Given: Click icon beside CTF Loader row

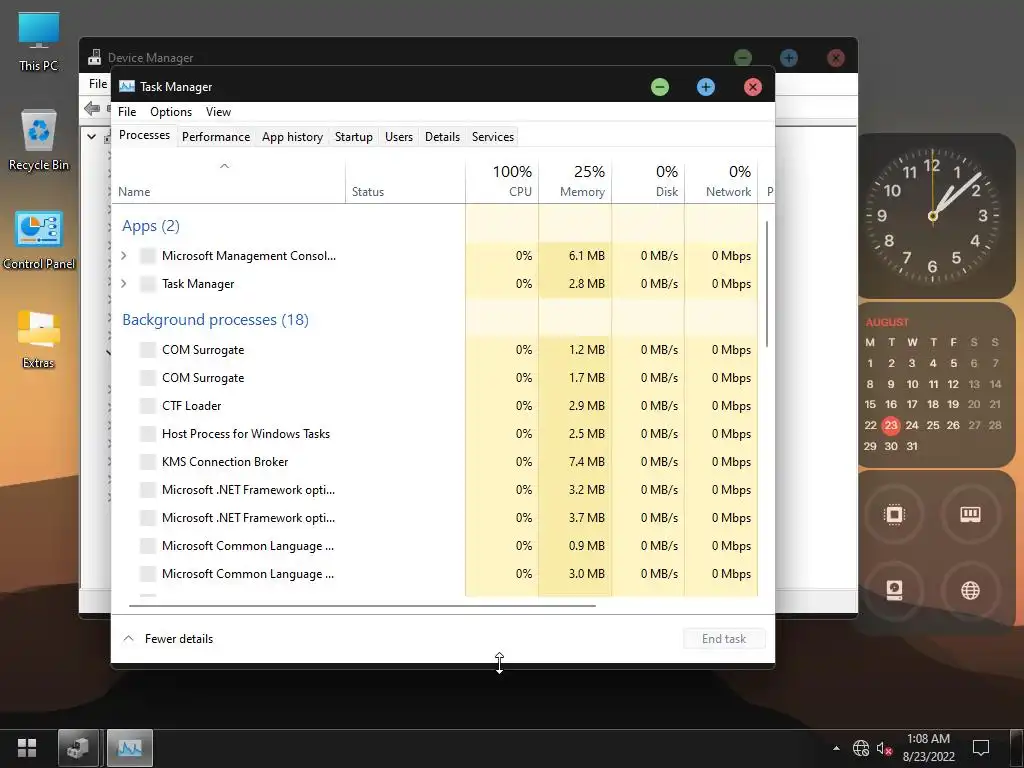Looking at the screenshot, I should coord(148,406).
